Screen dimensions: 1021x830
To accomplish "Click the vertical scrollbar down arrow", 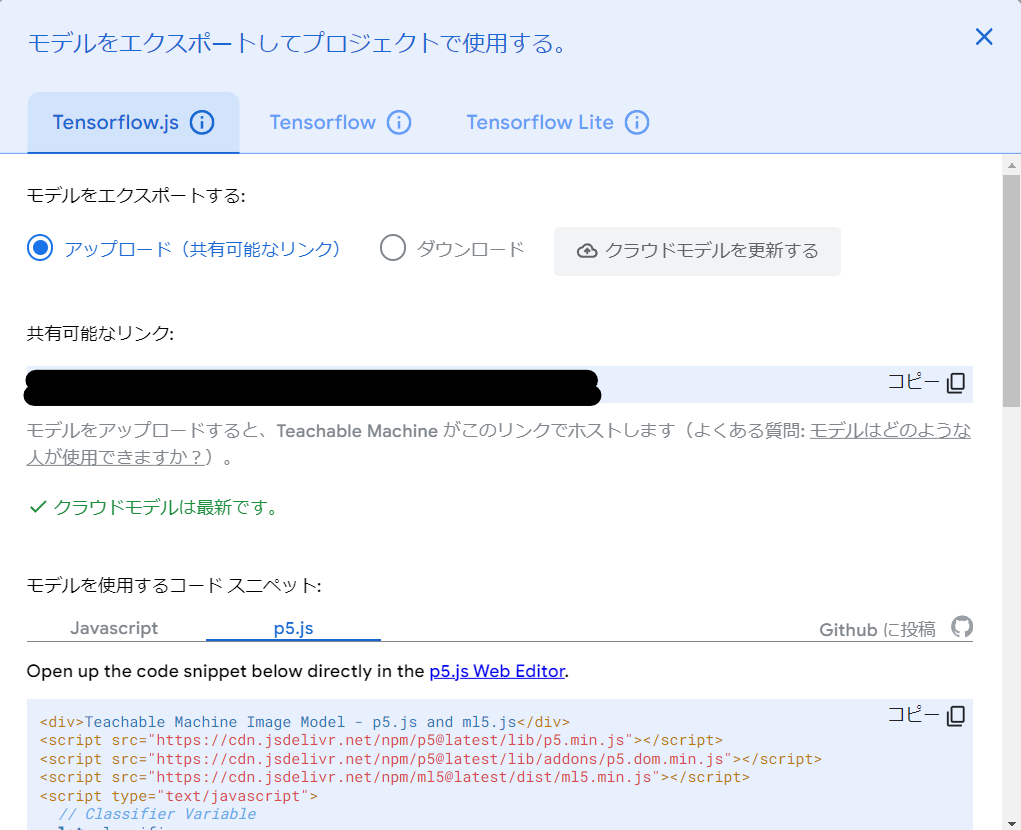I will pyautogui.click(x=1011, y=821).
